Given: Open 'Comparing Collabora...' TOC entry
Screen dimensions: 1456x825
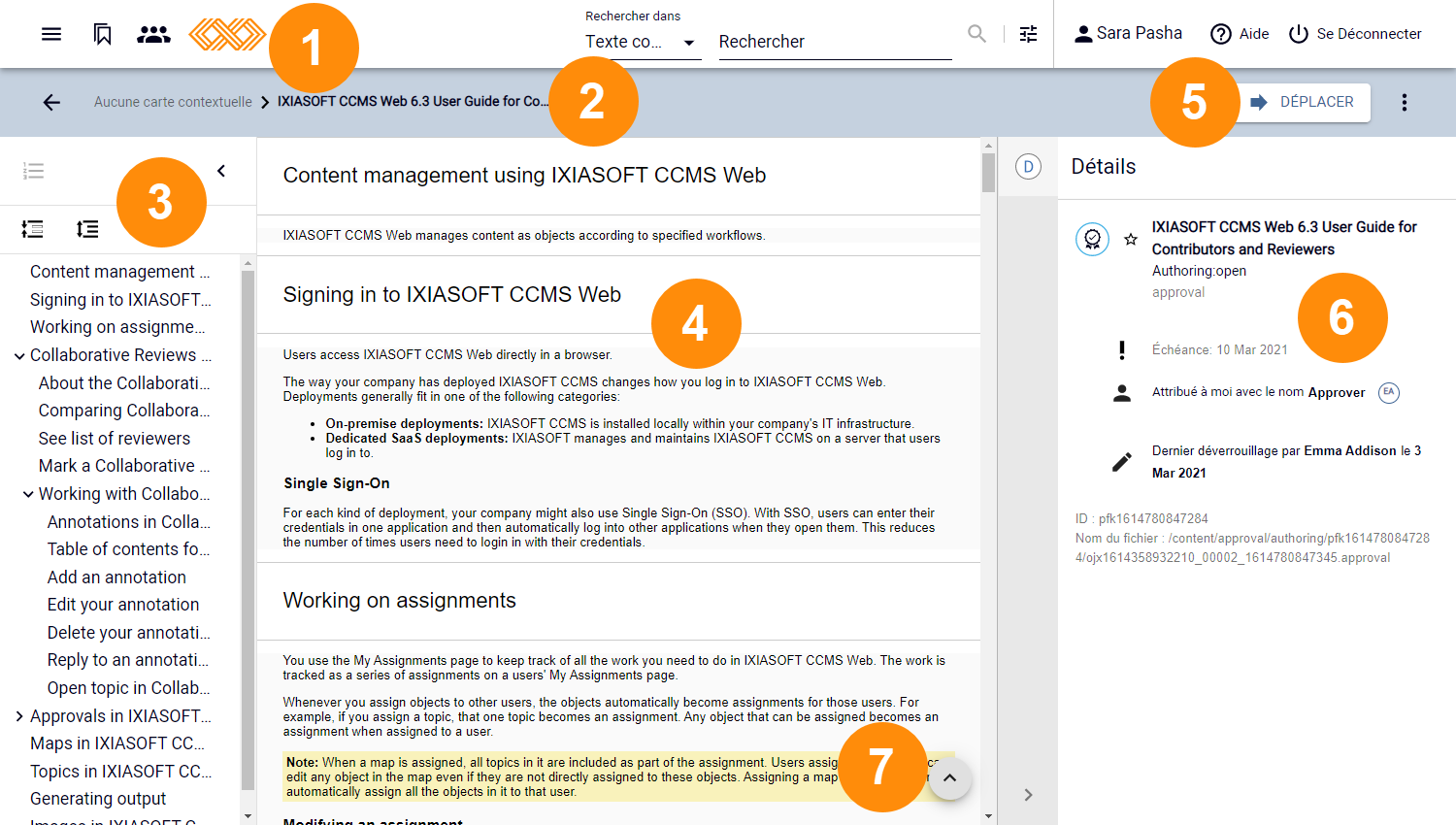Looking at the screenshot, I should (x=124, y=411).
